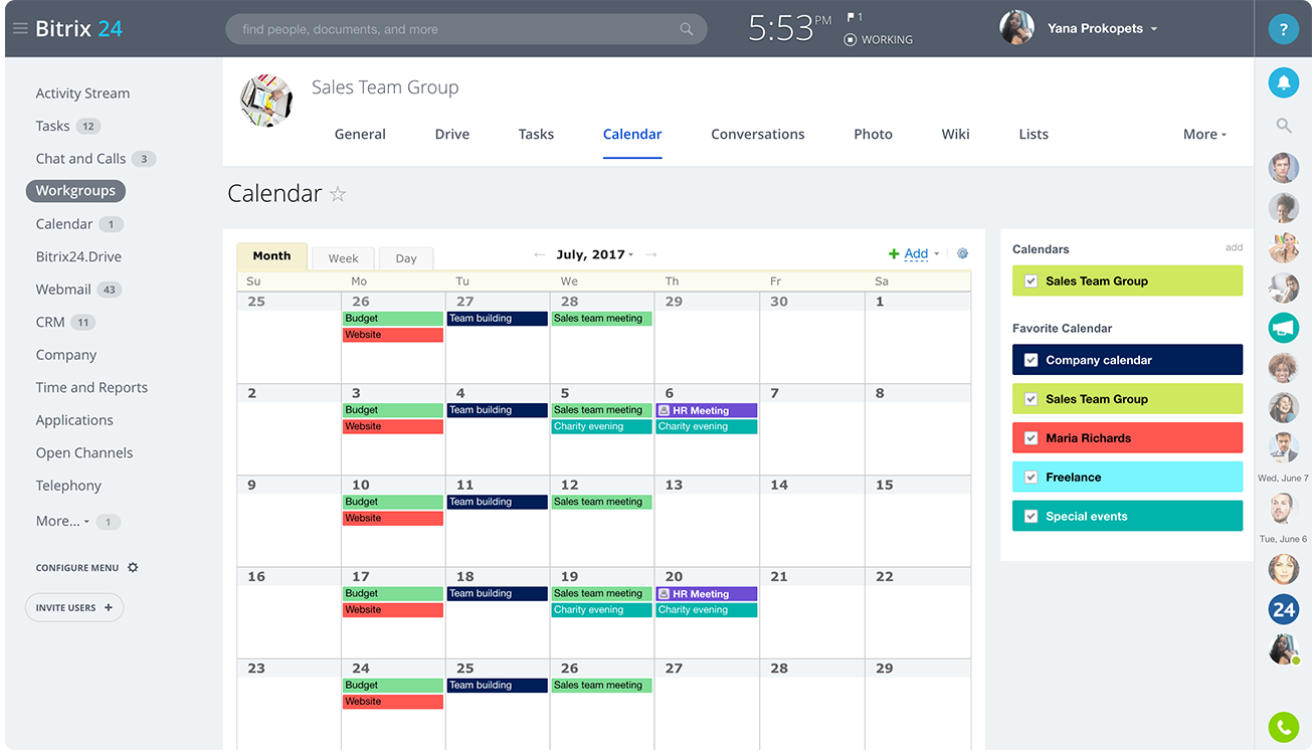
Task: Click the Invite Users button
Action: click(74, 607)
